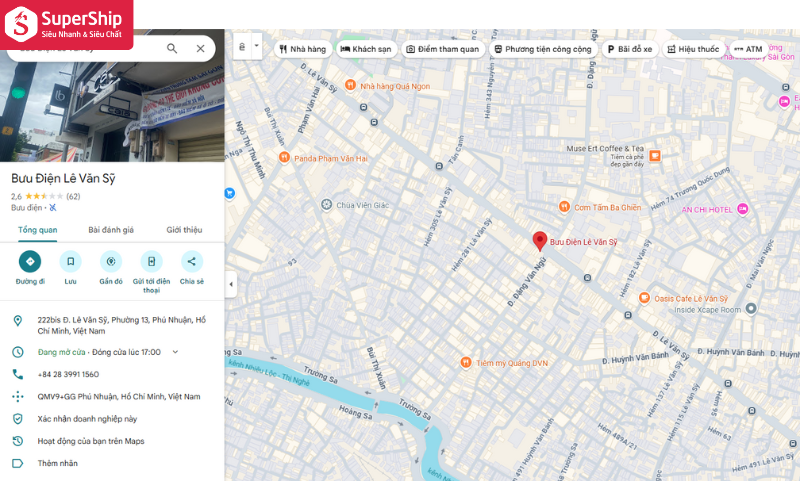Select Chùa Viên Giác temple marker
The height and width of the screenshot is (500, 800).
click(x=327, y=205)
